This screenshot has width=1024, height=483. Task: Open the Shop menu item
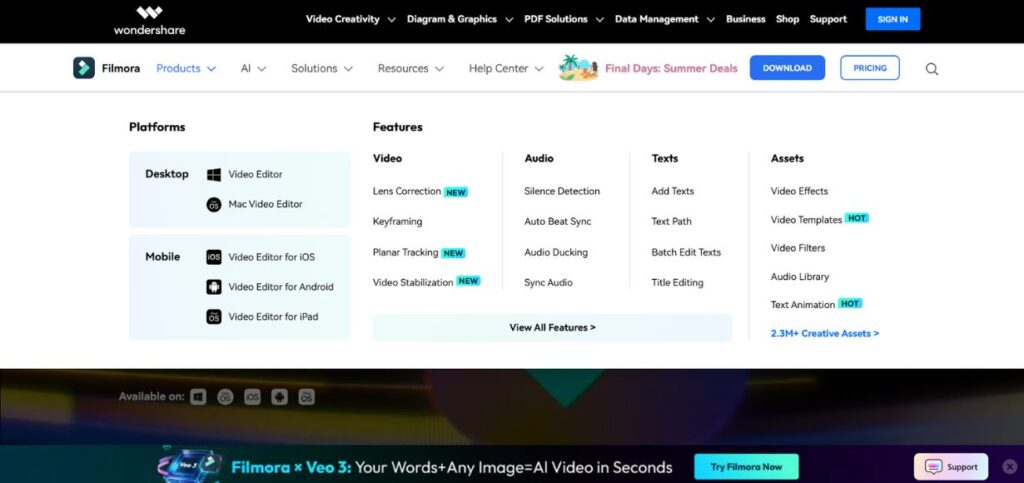coord(787,19)
